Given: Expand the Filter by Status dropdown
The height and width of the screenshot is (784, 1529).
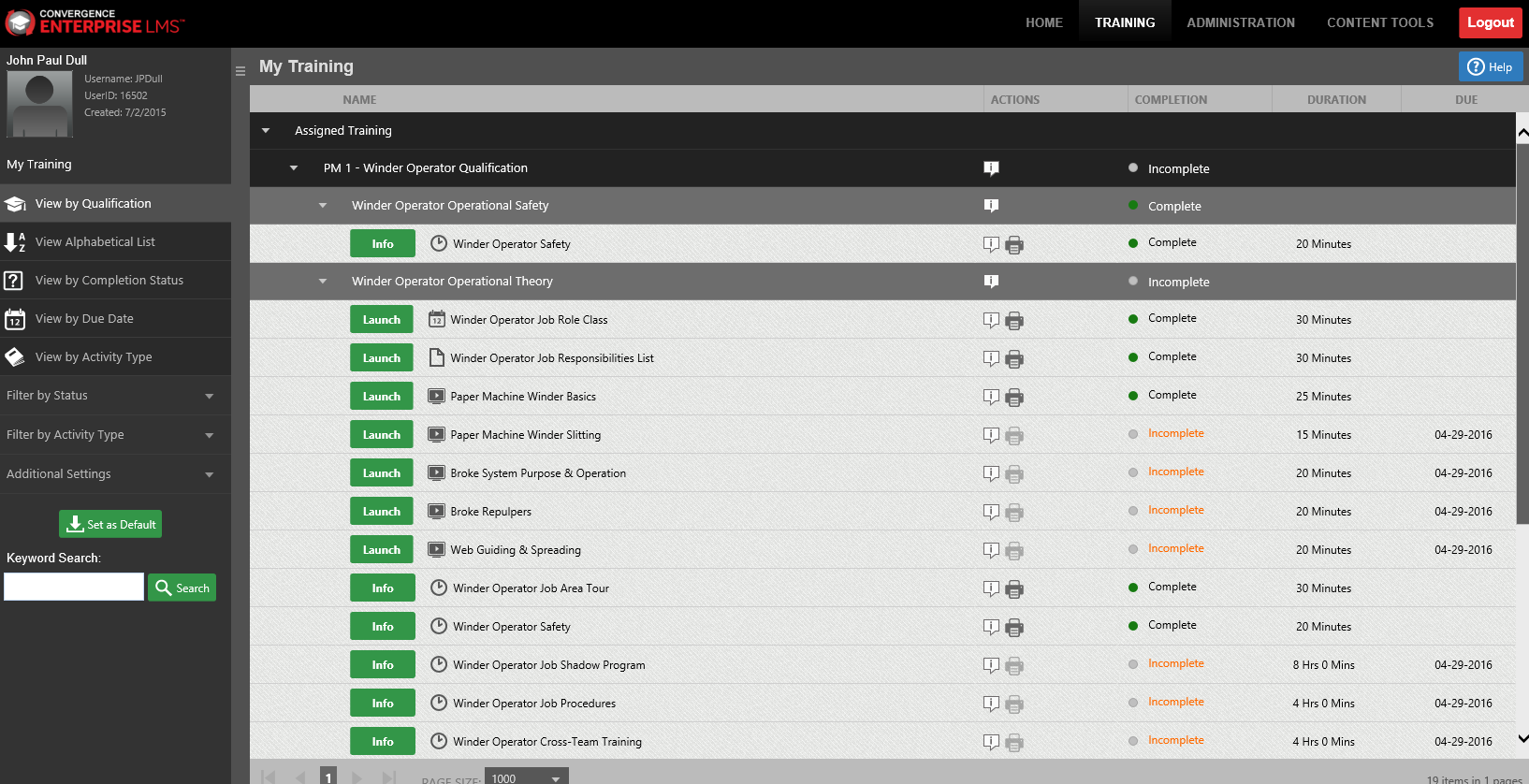Looking at the screenshot, I should pos(115,396).
